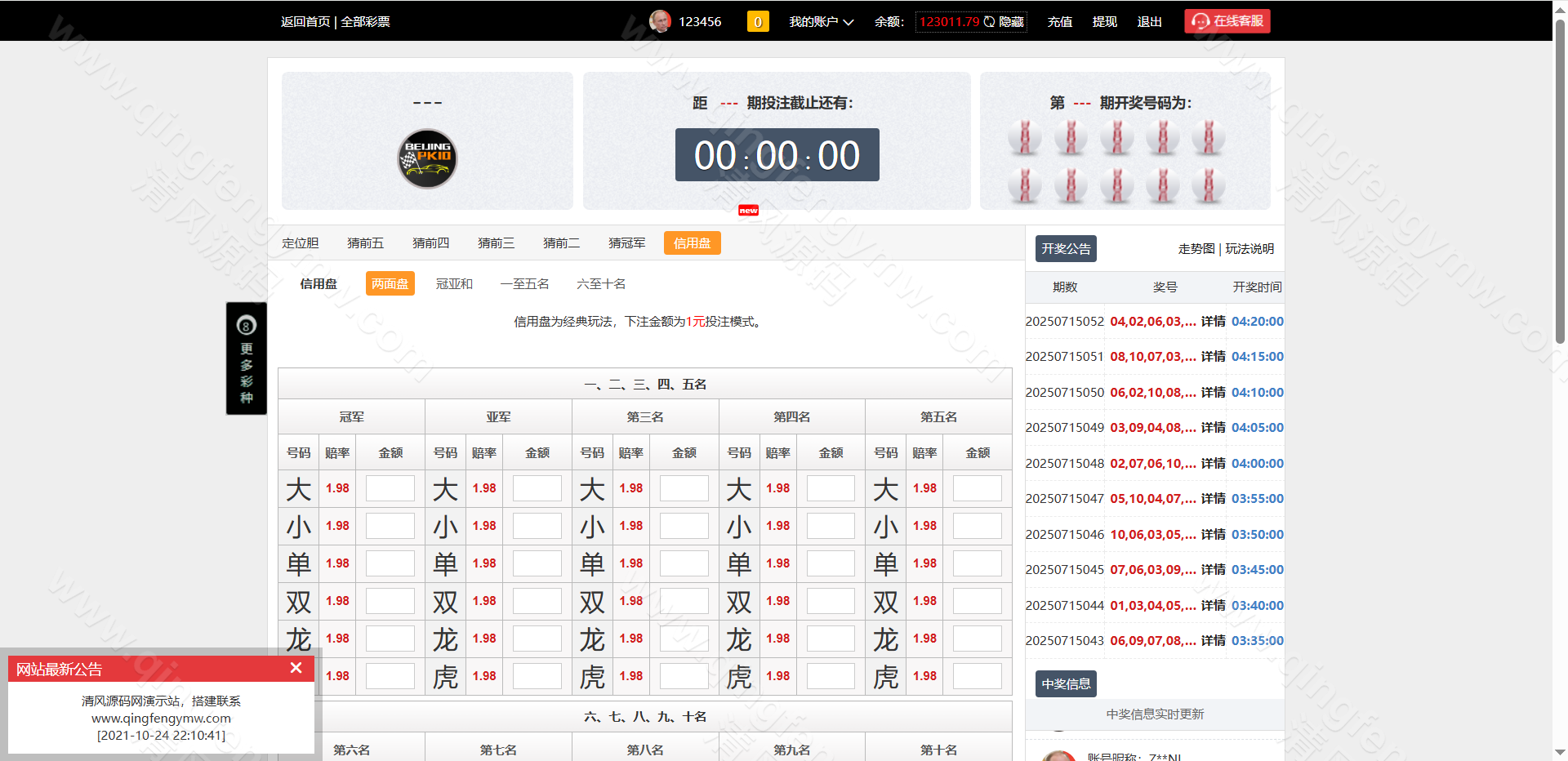Viewport: 1568px width, 761px height.
Task: Expand the 我的账户 dropdown menu
Action: 821,22
